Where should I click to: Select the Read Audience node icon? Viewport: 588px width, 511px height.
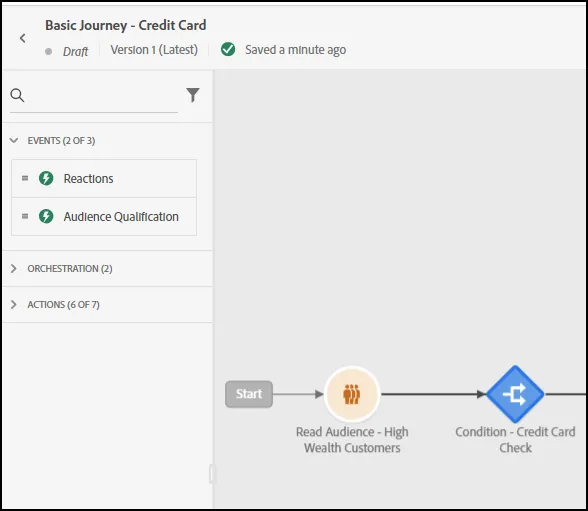(x=352, y=394)
